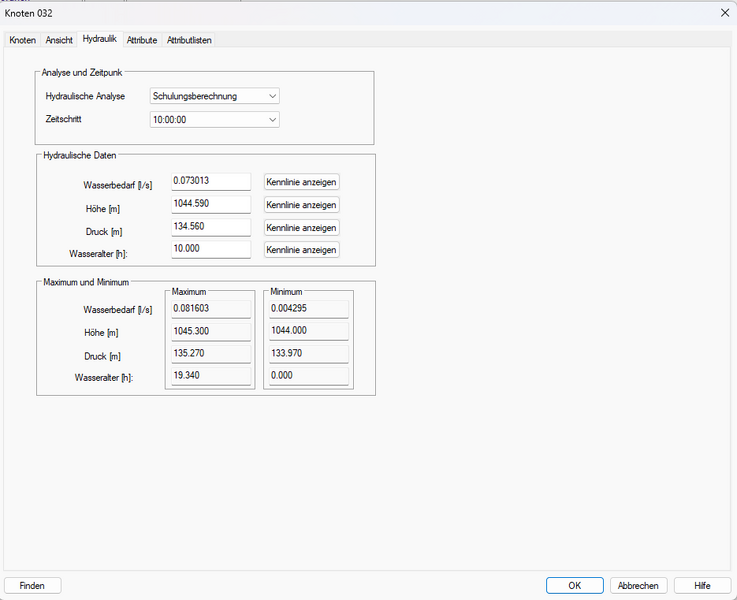Show Kennlinie for Höhe
This screenshot has width=737, height=600.
[x=301, y=205]
